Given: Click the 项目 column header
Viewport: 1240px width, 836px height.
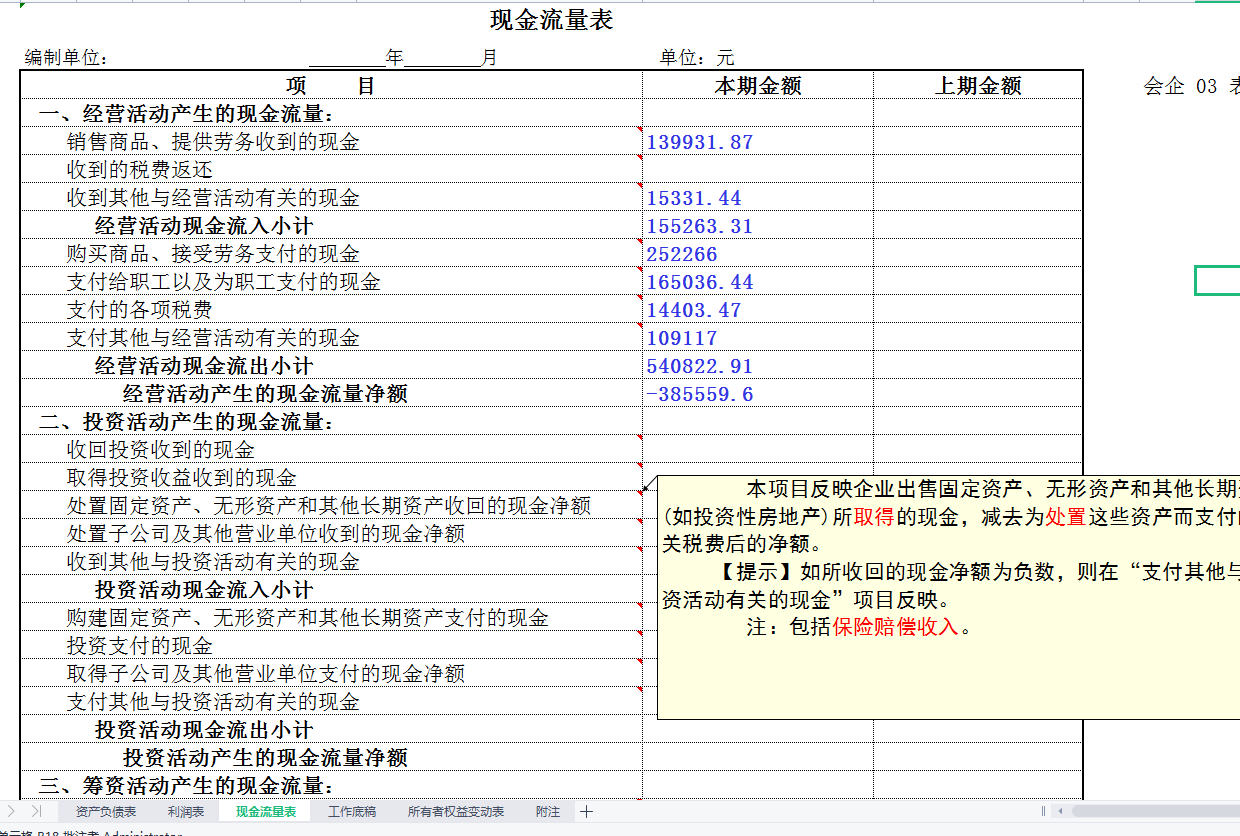Looking at the screenshot, I should [x=331, y=86].
